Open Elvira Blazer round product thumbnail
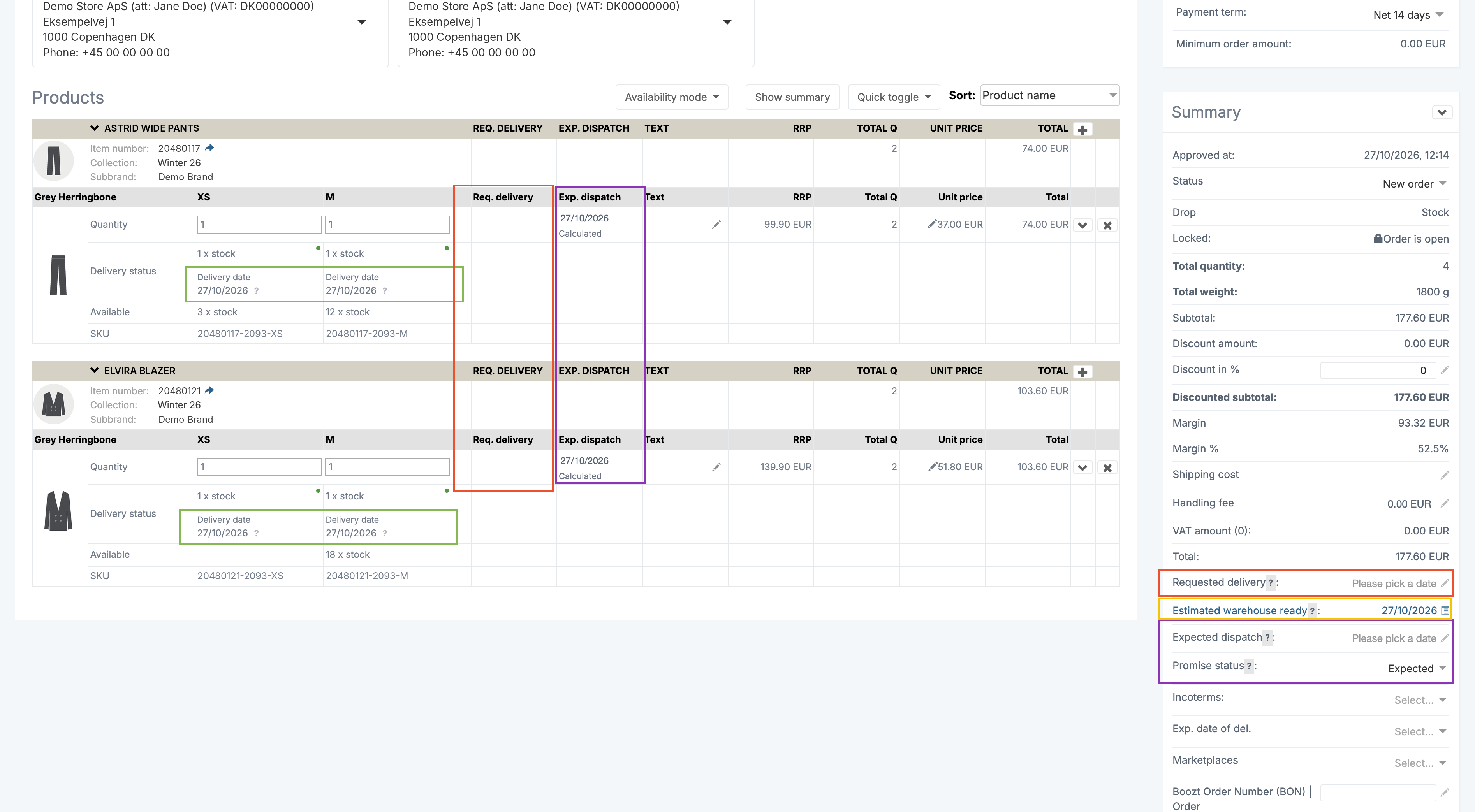The image size is (1475, 812). tap(54, 403)
